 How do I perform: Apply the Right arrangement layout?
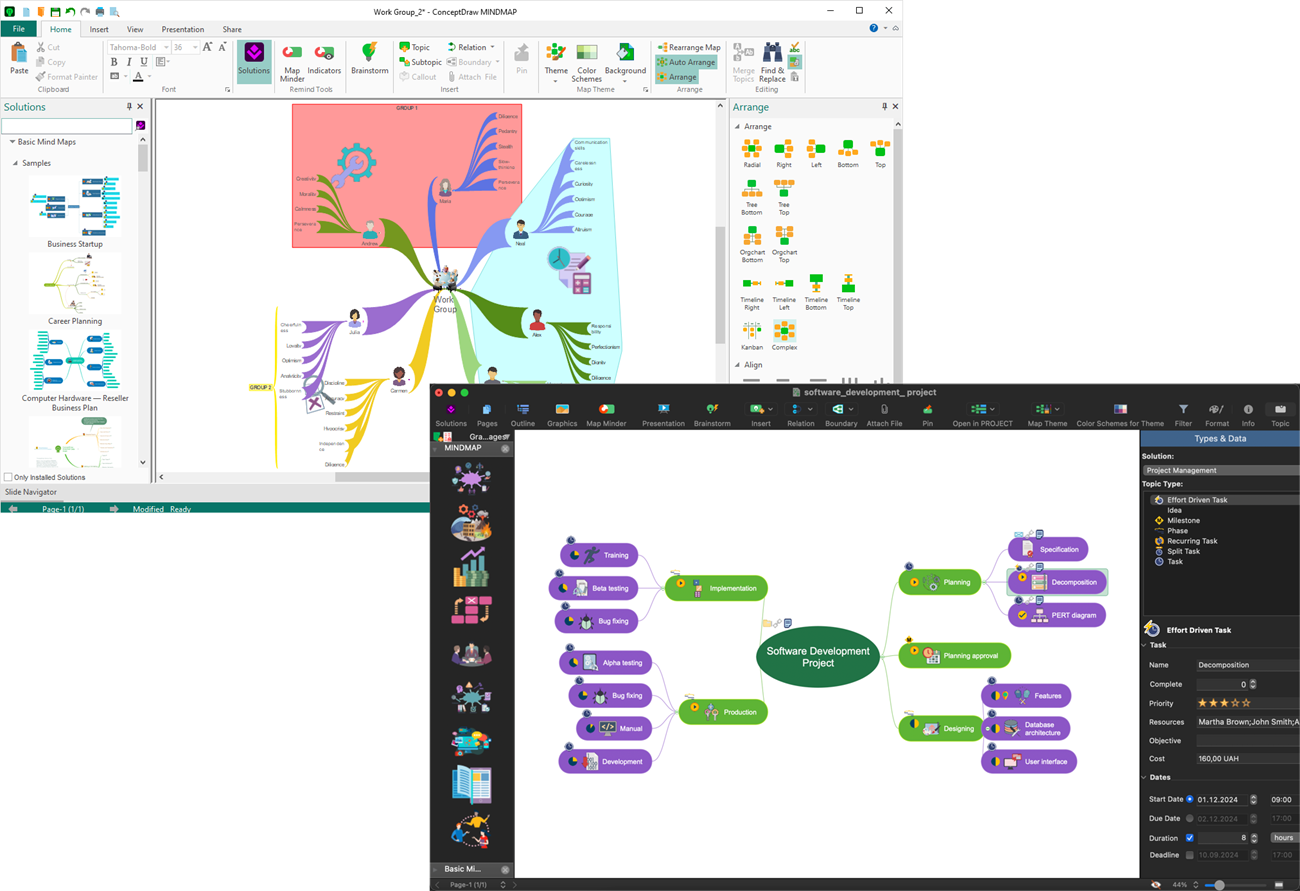[x=784, y=153]
